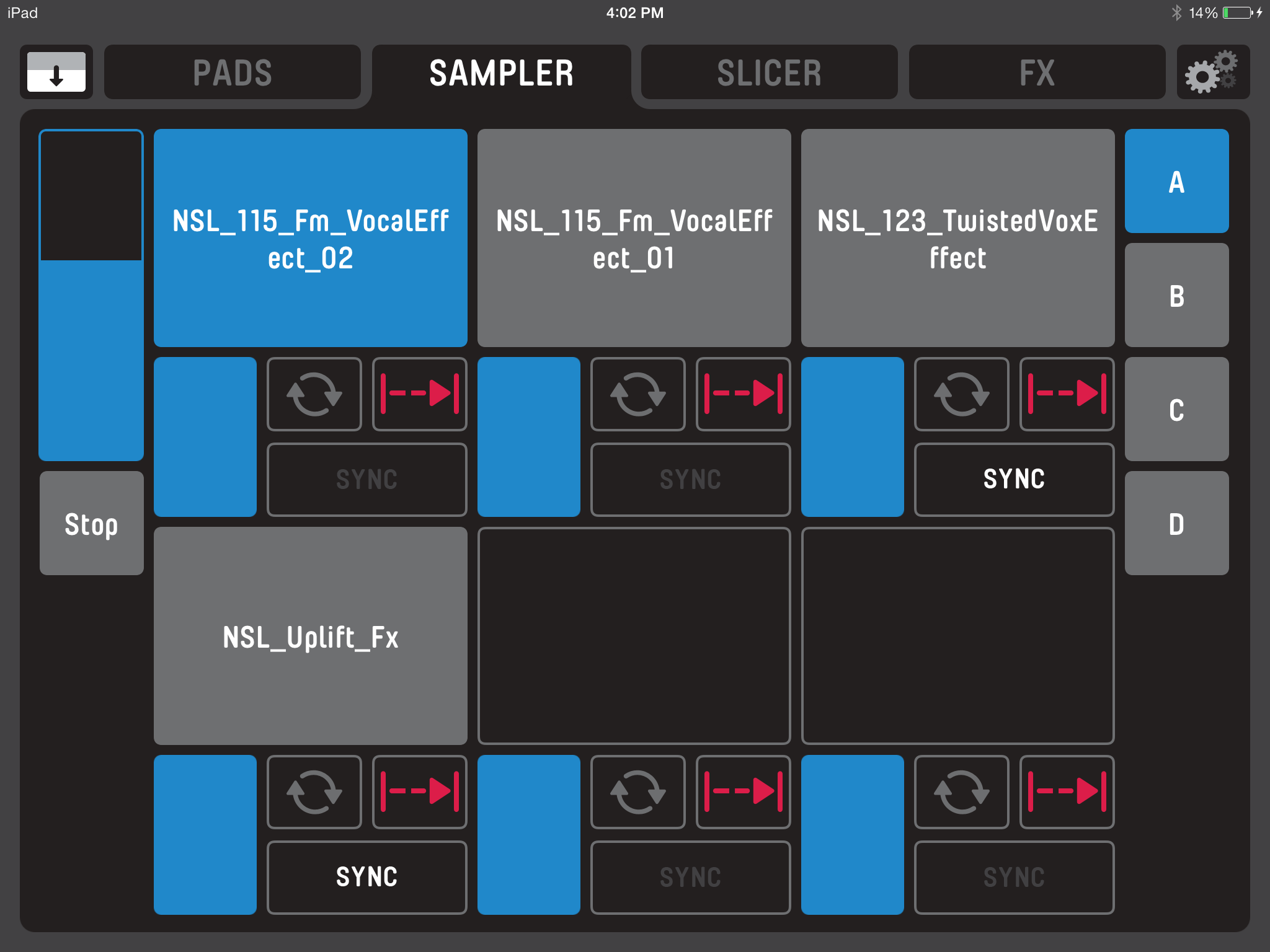
Task: Tap the bottom-right loop cycle icon
Action: pos(961,792)
